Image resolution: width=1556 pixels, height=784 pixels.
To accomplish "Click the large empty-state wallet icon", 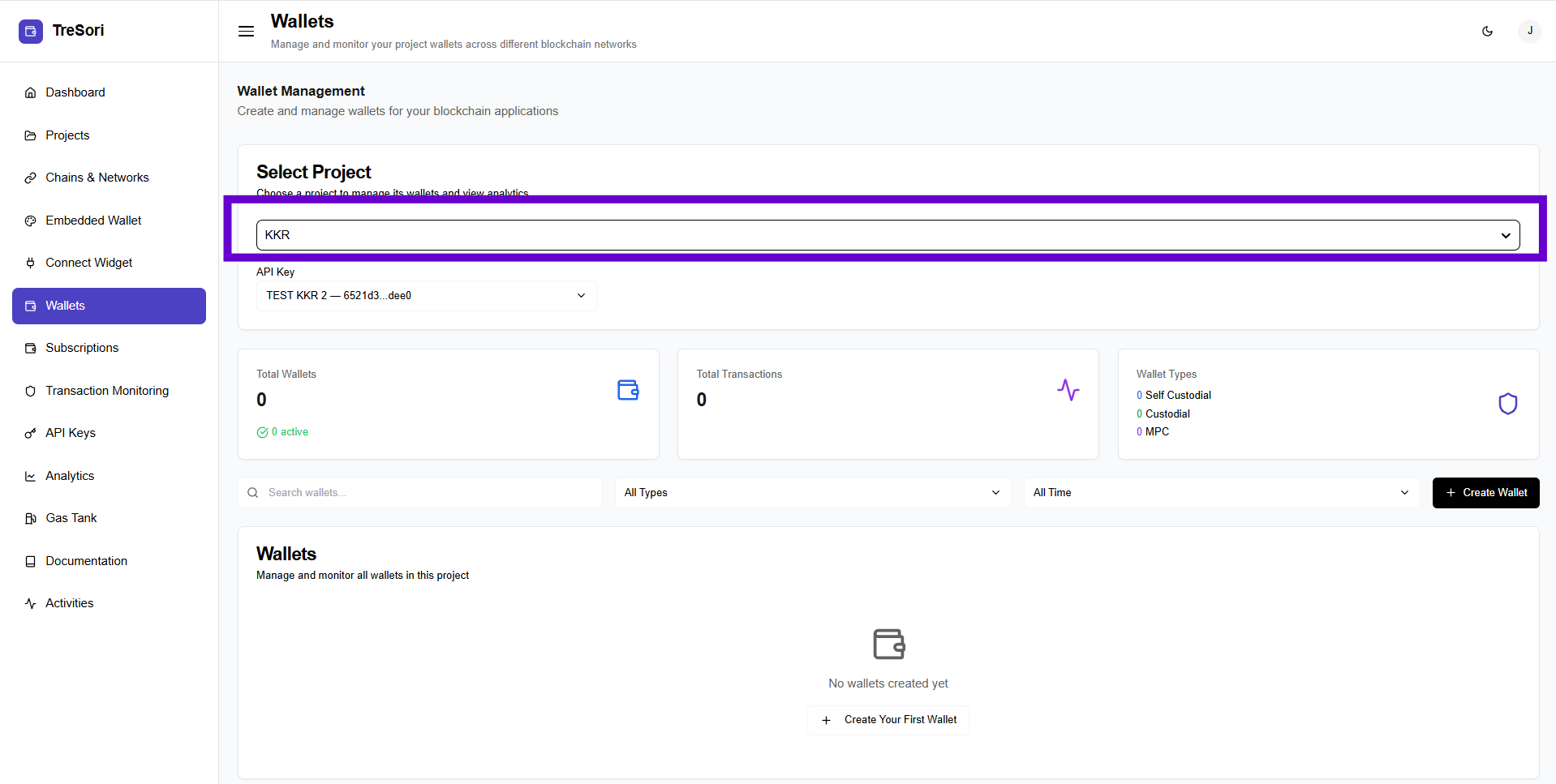I will tap(888, 645).
